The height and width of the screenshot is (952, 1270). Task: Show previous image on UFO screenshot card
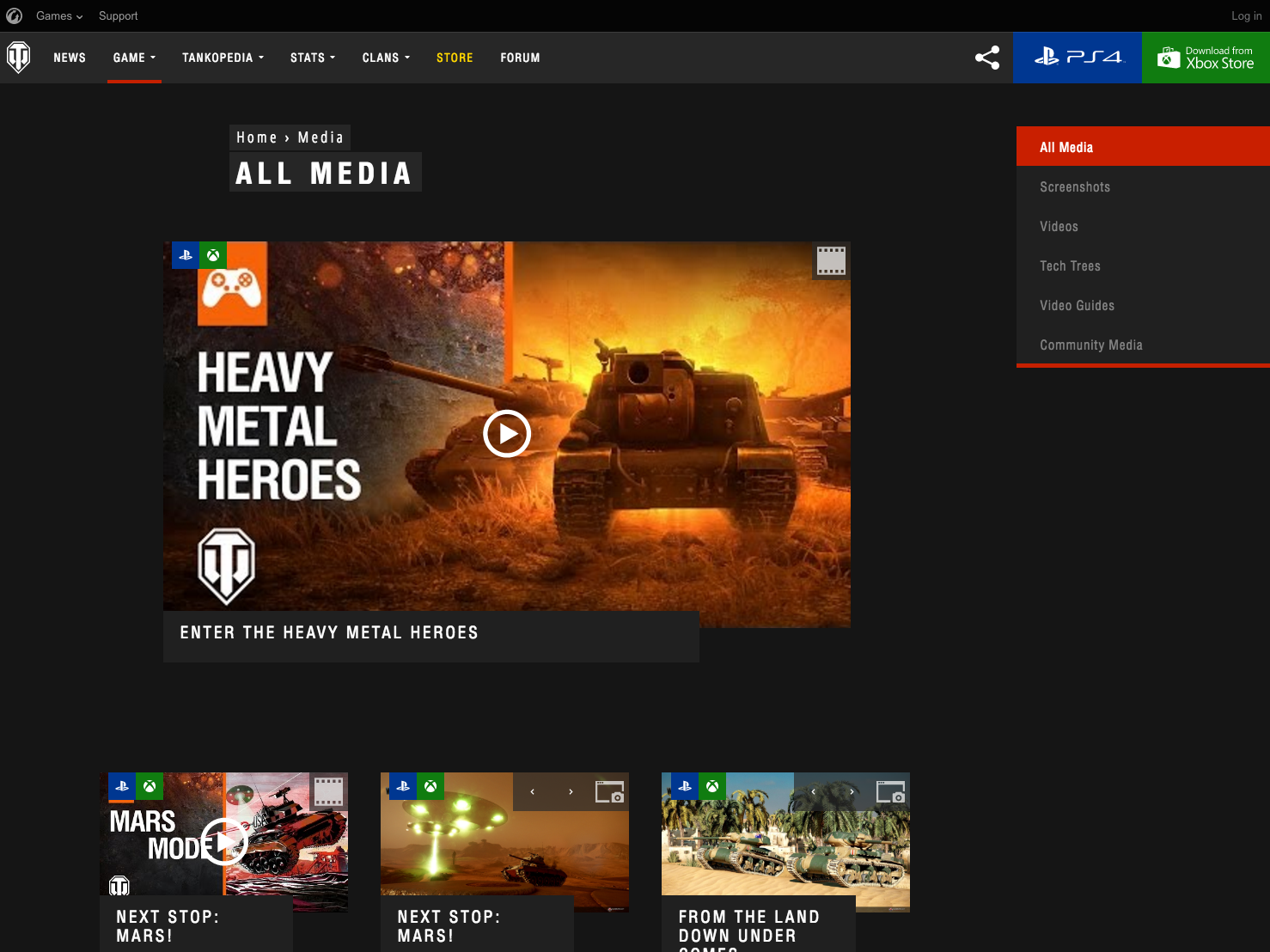[532, 791]
